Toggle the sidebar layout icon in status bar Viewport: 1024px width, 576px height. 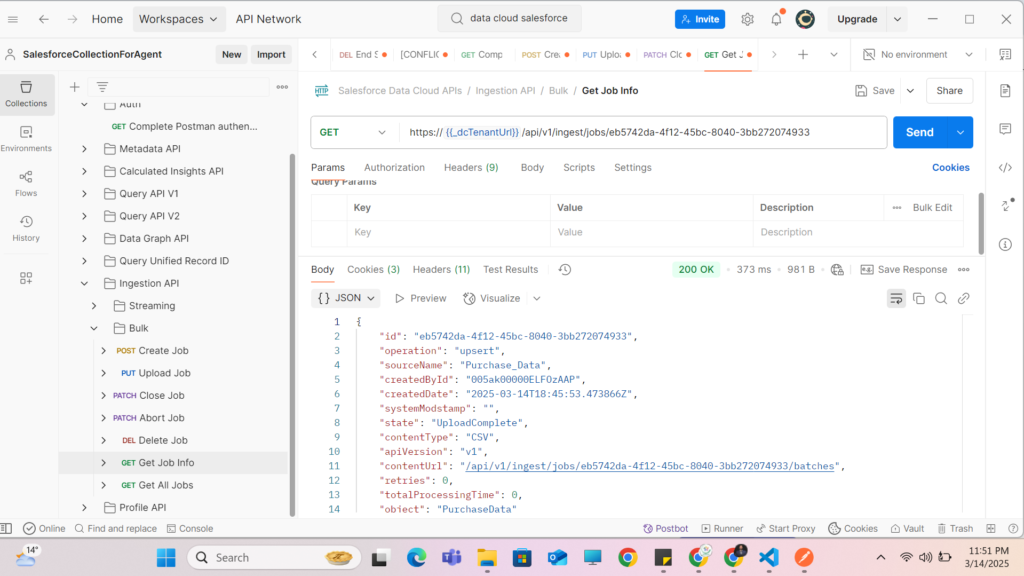click(7, 528)
